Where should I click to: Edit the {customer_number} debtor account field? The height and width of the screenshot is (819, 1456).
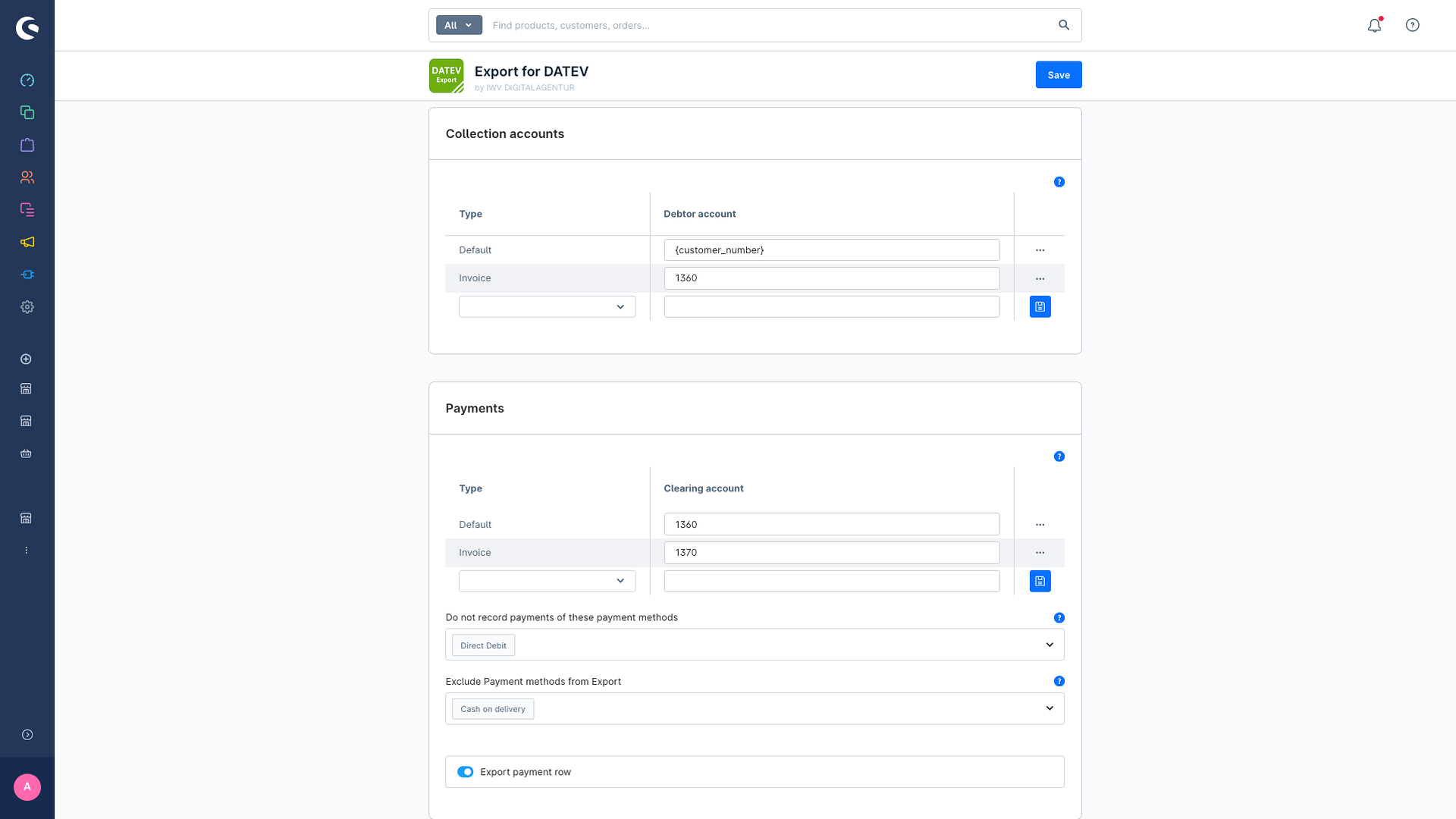pyautogui.click(x=832, y=250)
